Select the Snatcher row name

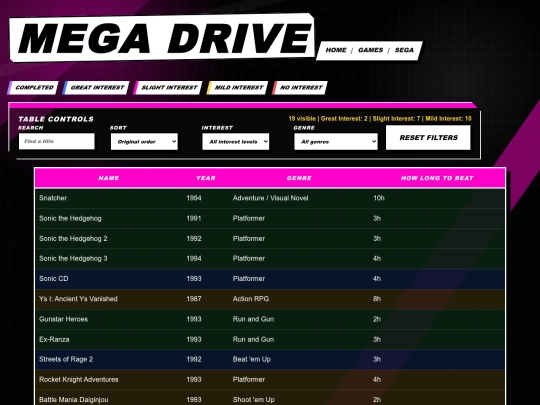pos(53,198)
